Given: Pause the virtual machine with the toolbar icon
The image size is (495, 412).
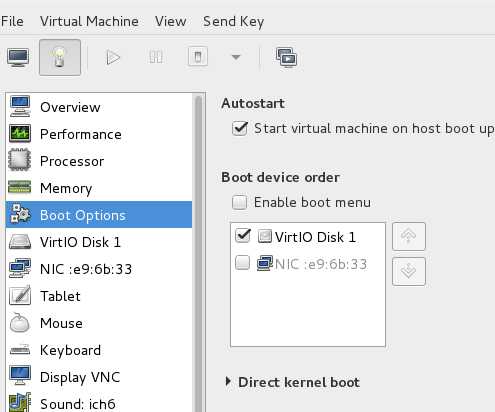Looking at the screenshot, I should pyautogui.click(x=155, y=57).
